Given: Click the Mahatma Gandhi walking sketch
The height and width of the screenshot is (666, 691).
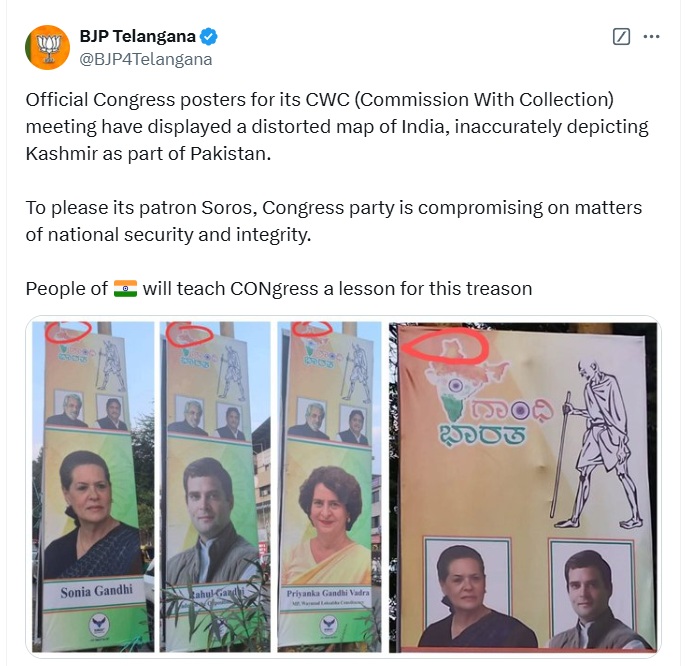Looking at the screenshot, I should [x=596, y=444].
